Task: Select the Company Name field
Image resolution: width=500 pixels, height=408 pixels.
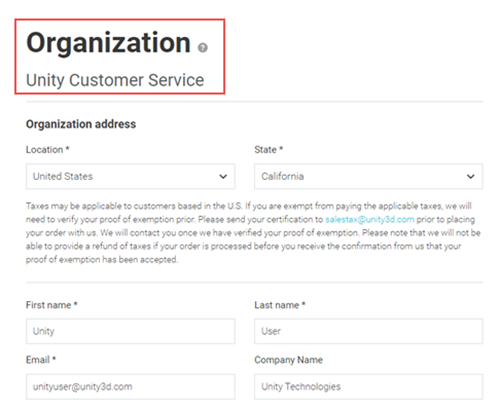Action: pyautogui.click(x=368, y=387)
